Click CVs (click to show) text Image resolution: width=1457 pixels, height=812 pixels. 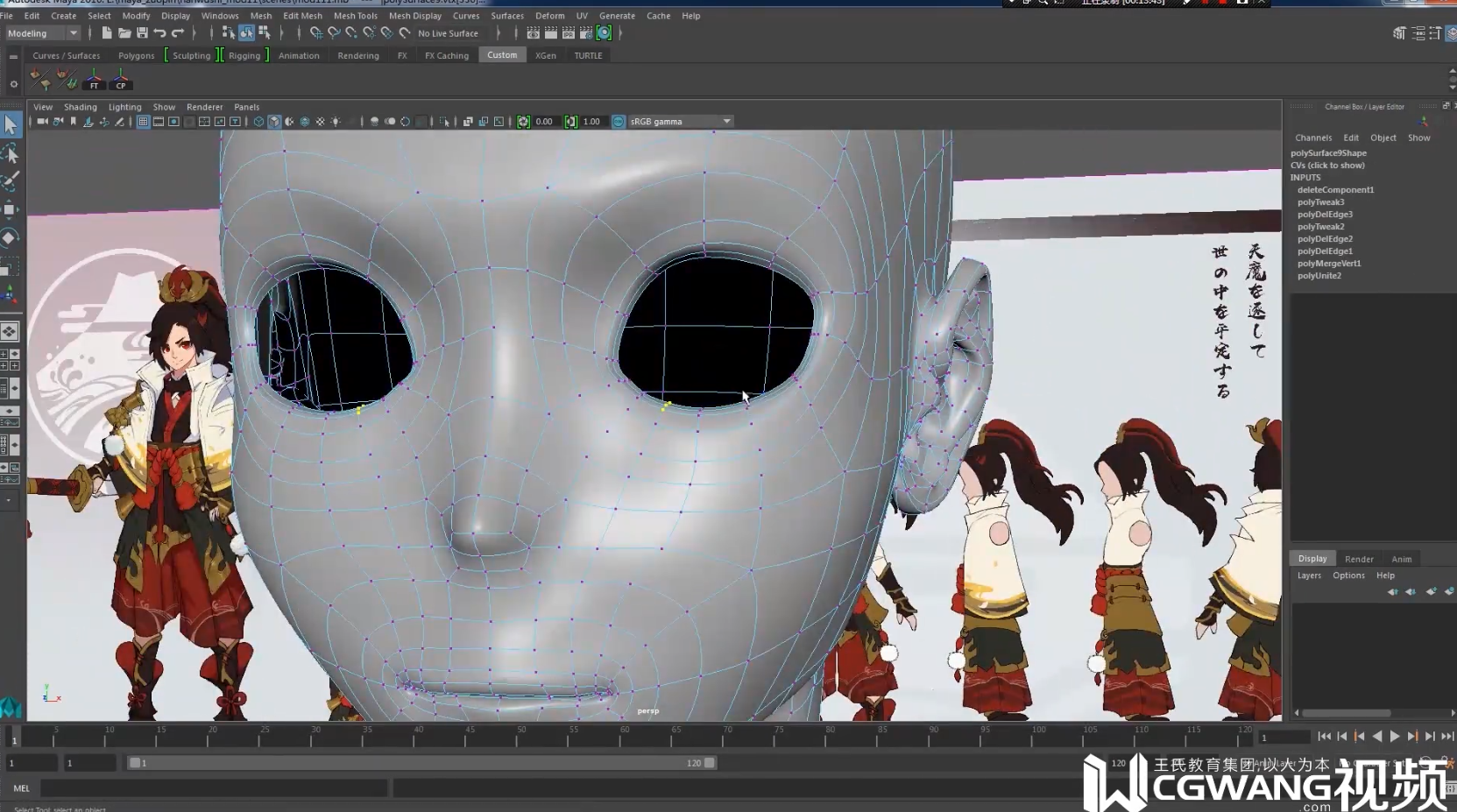click(1327, 166)
